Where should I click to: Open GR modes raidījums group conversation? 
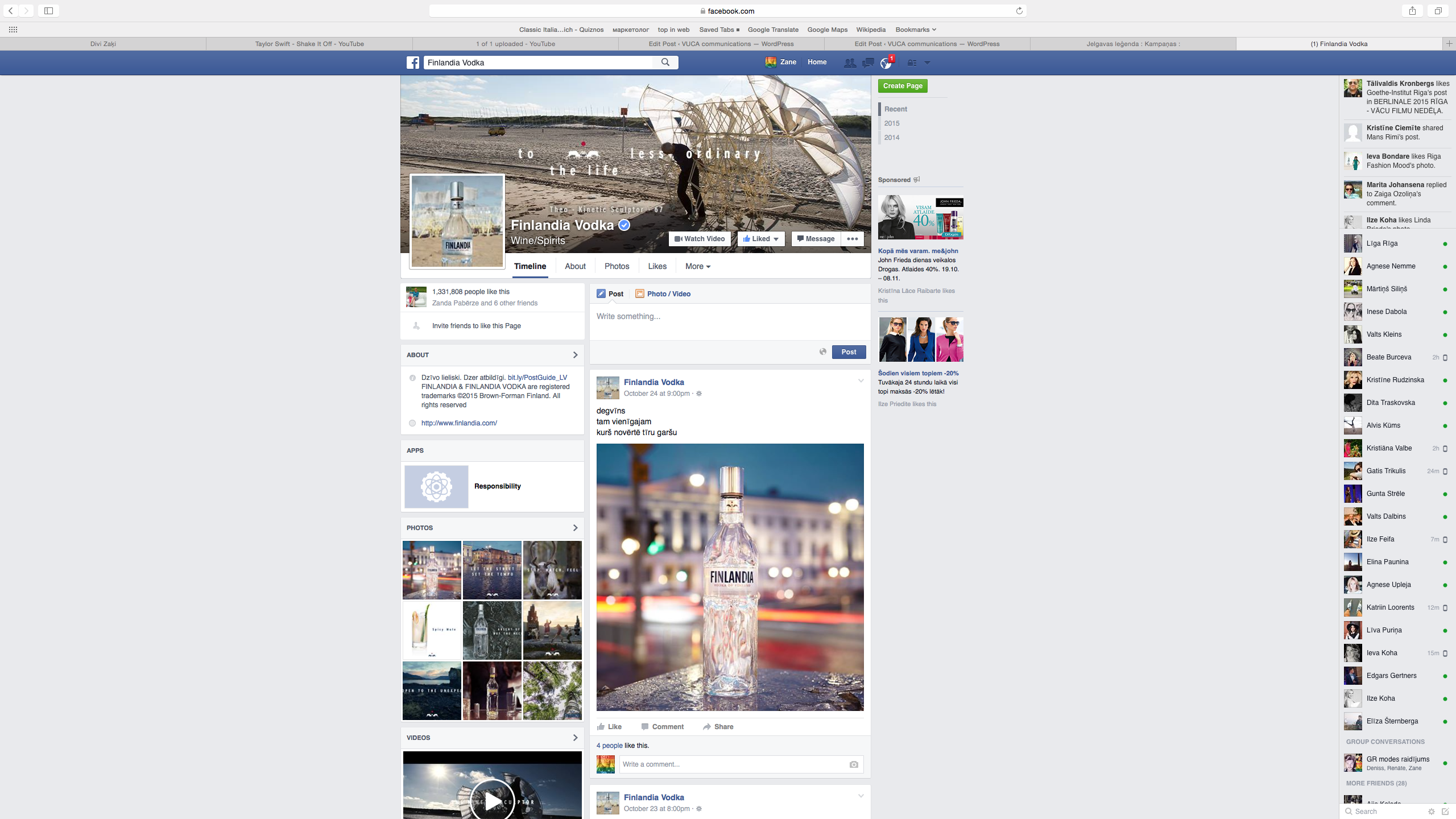point(1397,763)
